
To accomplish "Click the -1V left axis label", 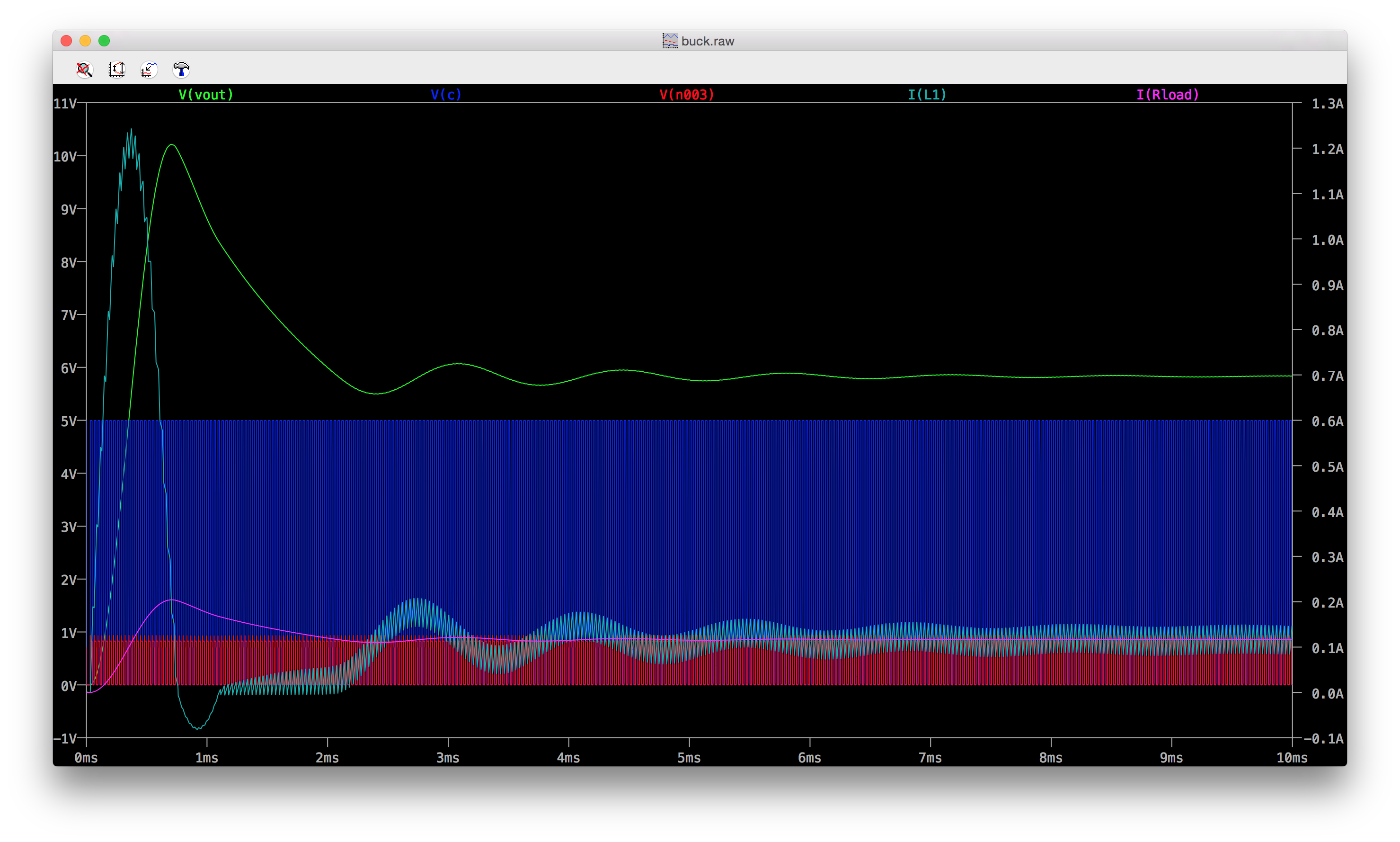I will pos(65,739).
